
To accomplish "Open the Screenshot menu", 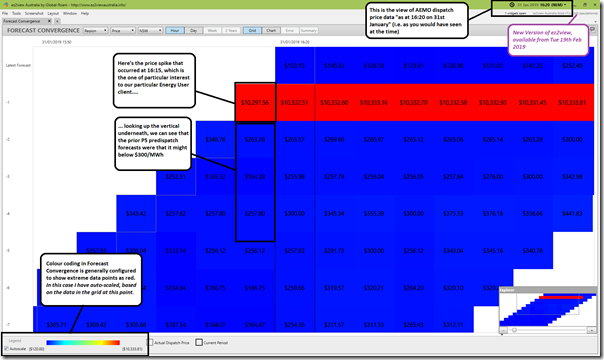I will coord(34,13).
